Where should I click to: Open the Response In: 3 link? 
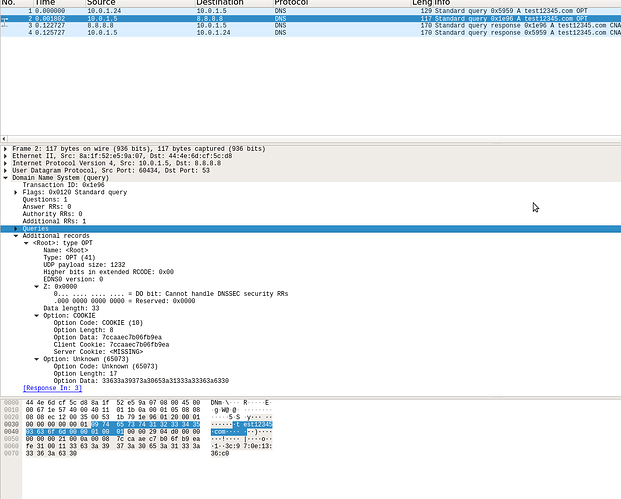tap(51, 388)
